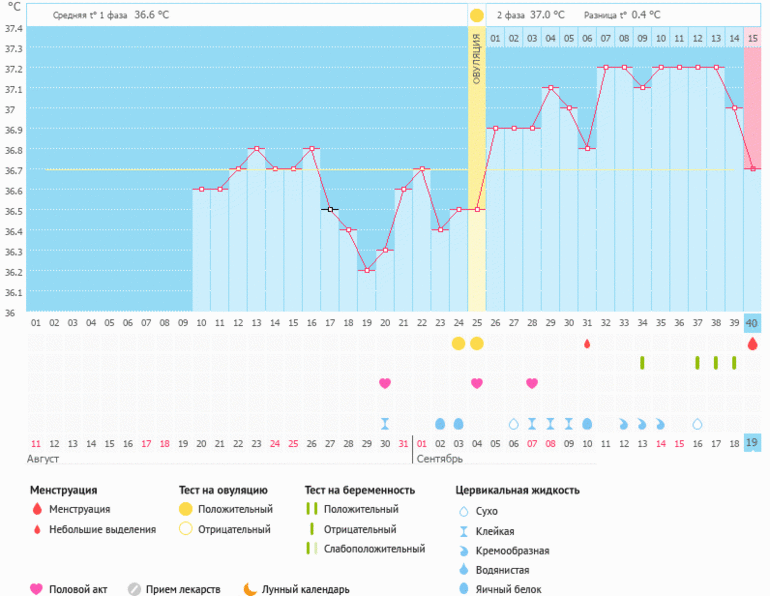Image resolution: width=770 pixels, height=596 pixels.
Task: Click the black-marked temperature point on day 17
Action: point(330,209)
